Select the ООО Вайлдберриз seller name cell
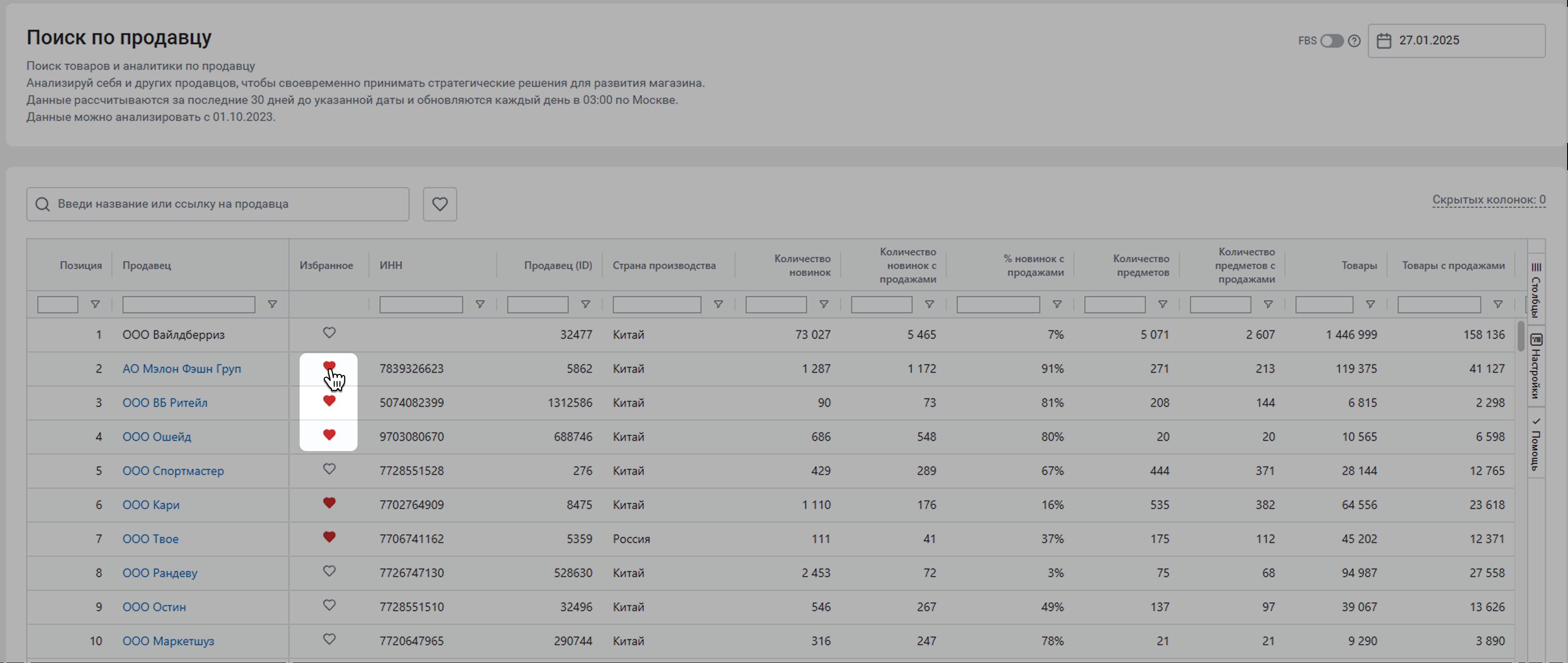This screenshot has width=1568, height=663. [x=174, y=335]
